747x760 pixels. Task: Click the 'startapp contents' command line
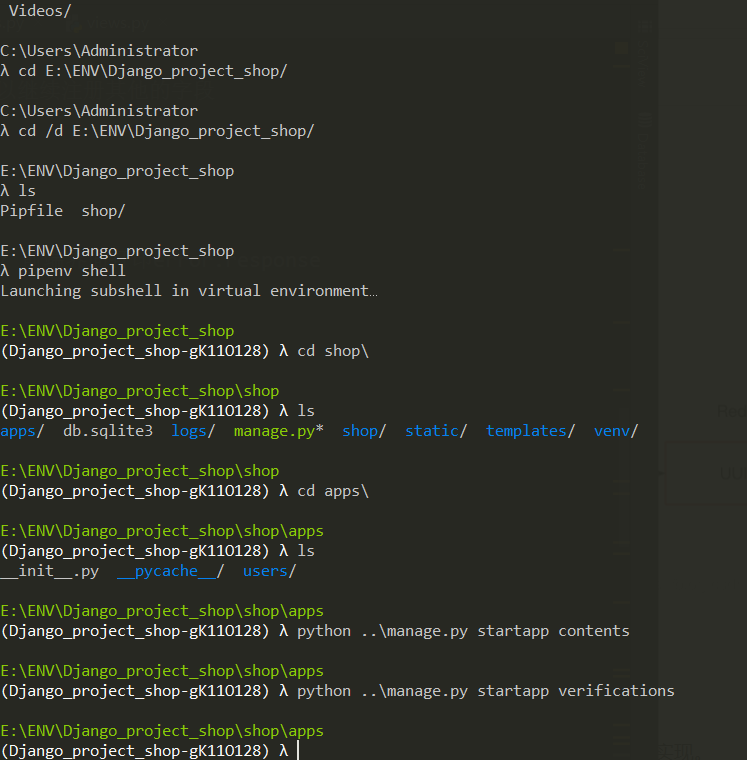(463, 631)
